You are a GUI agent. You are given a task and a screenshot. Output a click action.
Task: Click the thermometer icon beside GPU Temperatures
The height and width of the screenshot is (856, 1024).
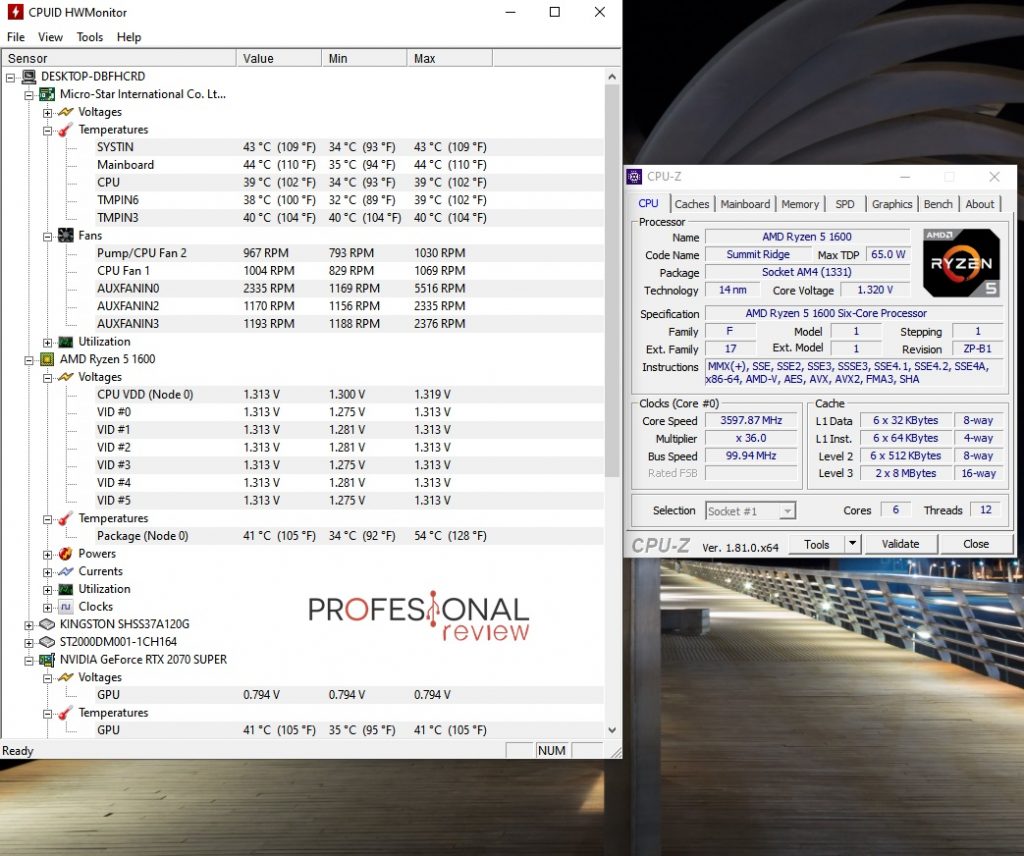tap(65, 713)
